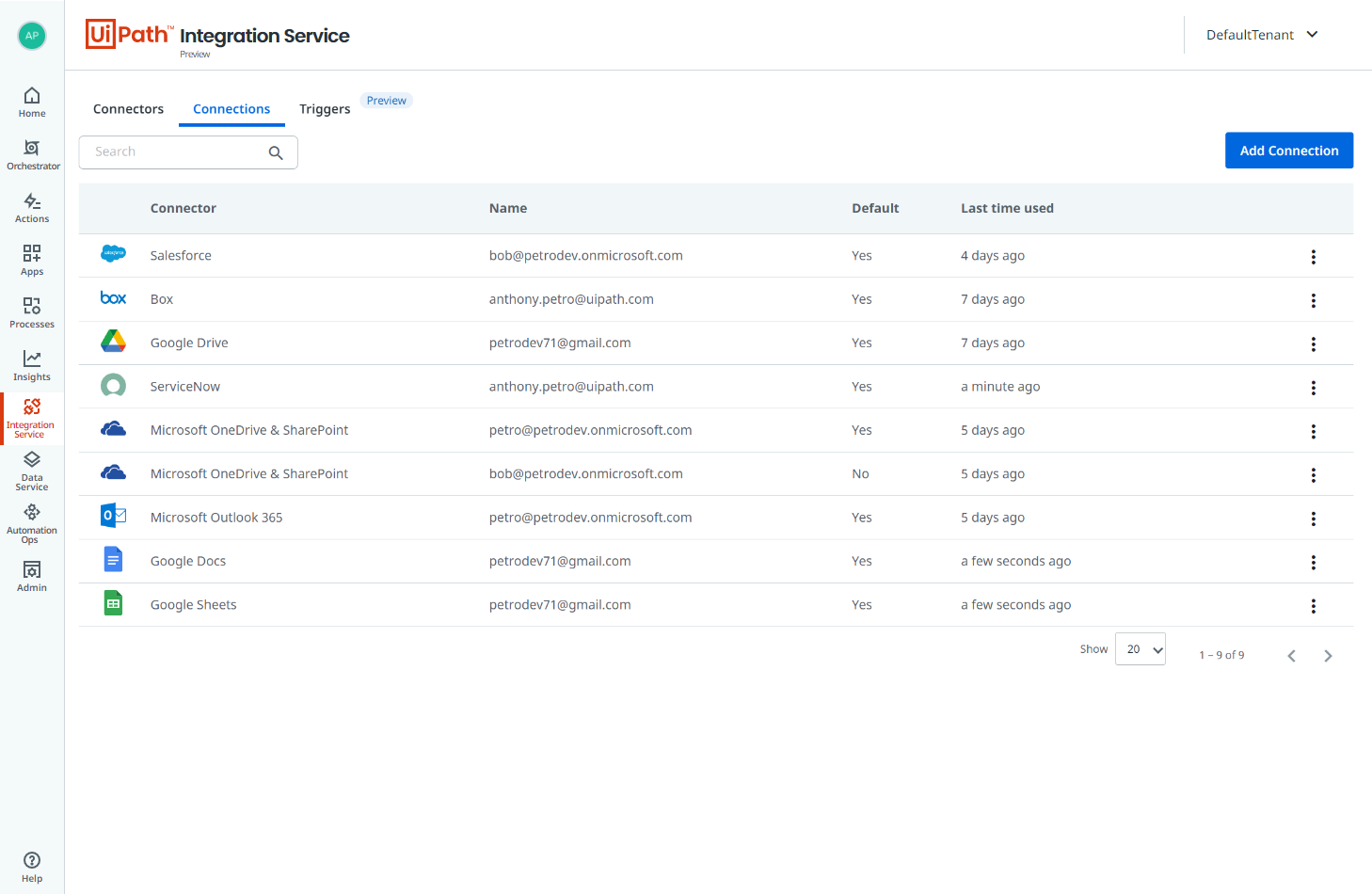
Task: Click the Box connector icon
Action: [113, 298]
